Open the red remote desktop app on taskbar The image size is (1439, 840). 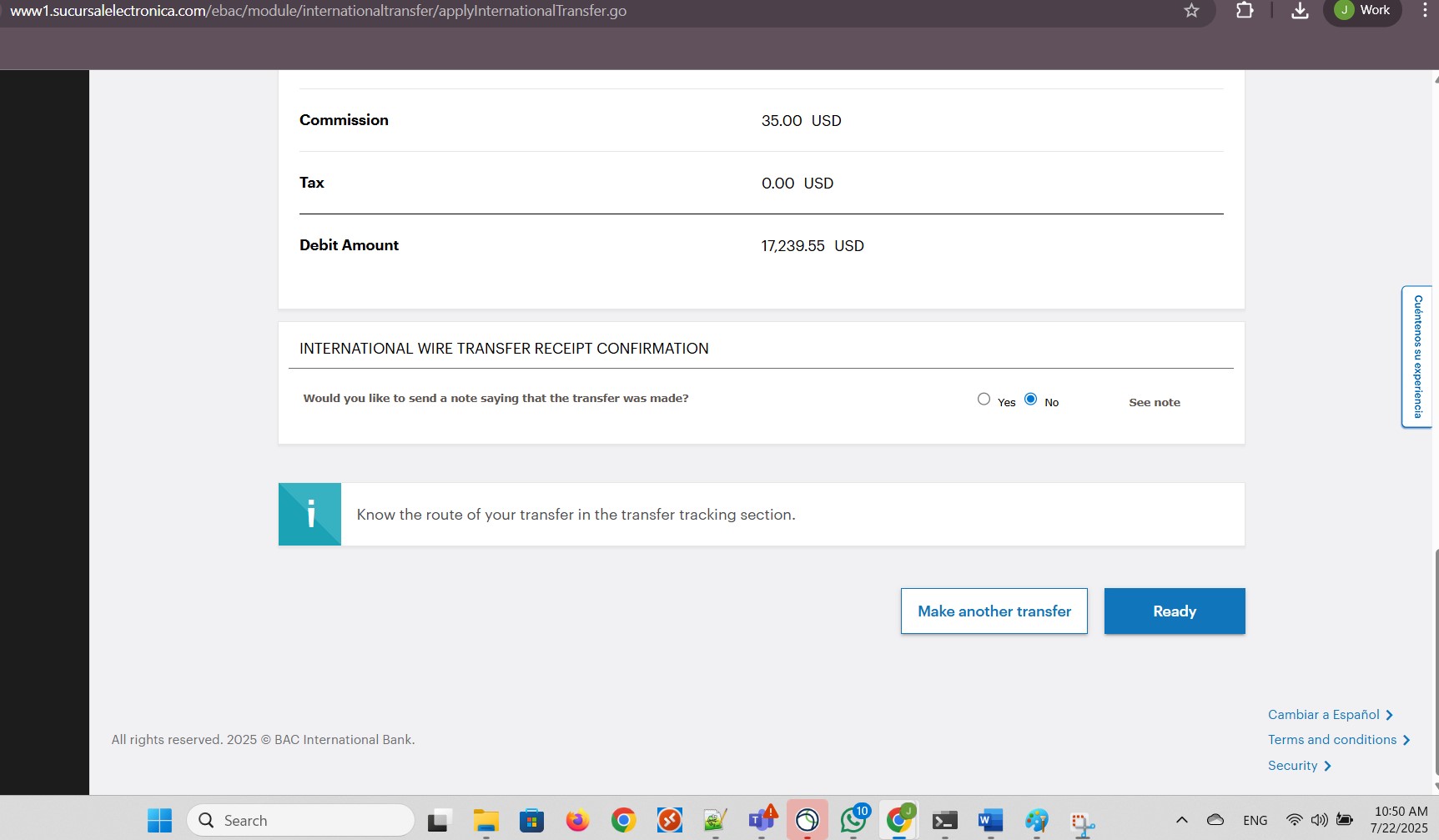669,821
